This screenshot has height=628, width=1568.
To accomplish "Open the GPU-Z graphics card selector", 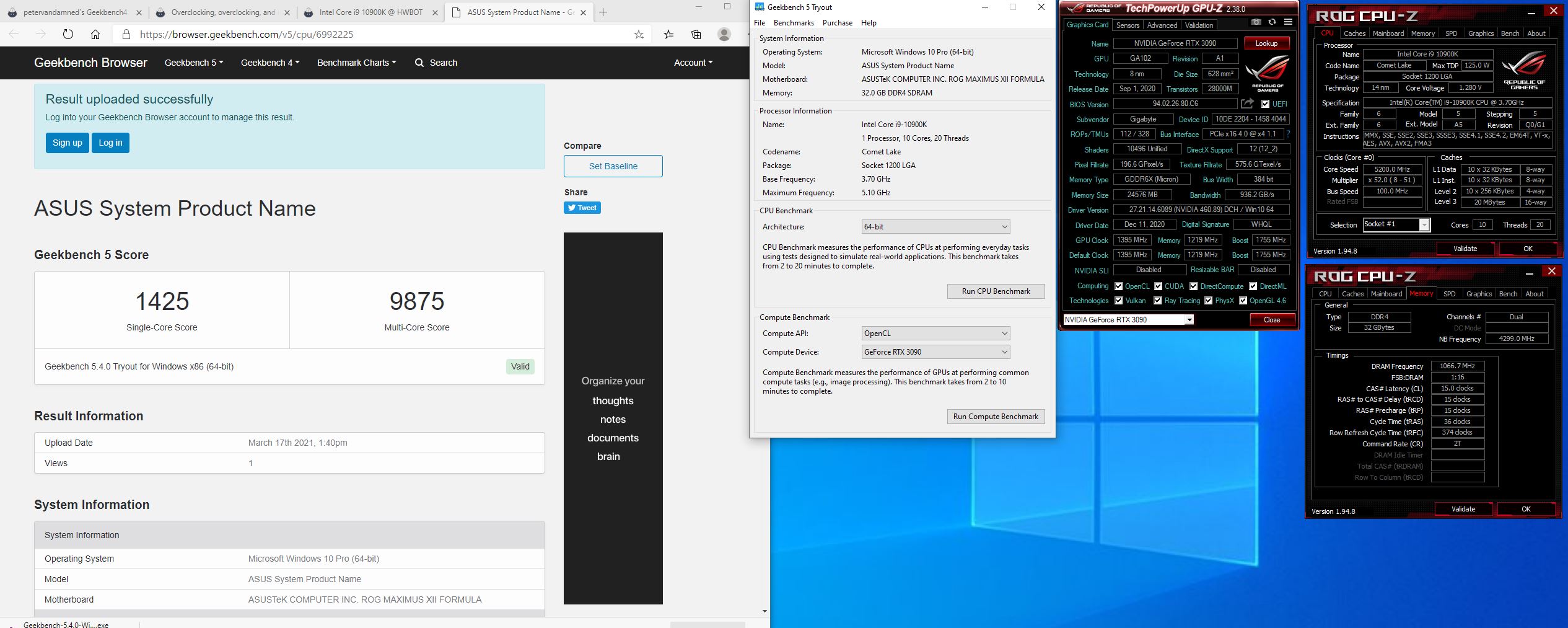I will (x=1128, y=320).
